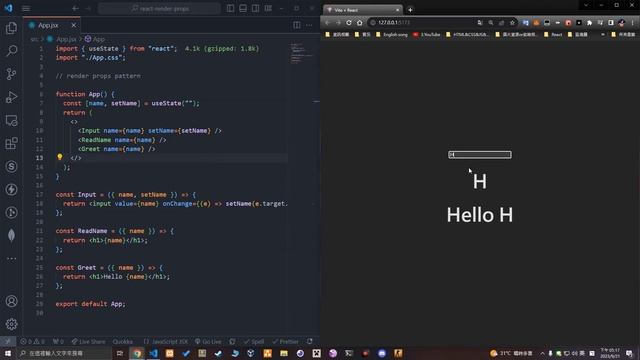The image size is (640, 360).
Task: Open editor More Actions menu
Action: coord(309,25)
